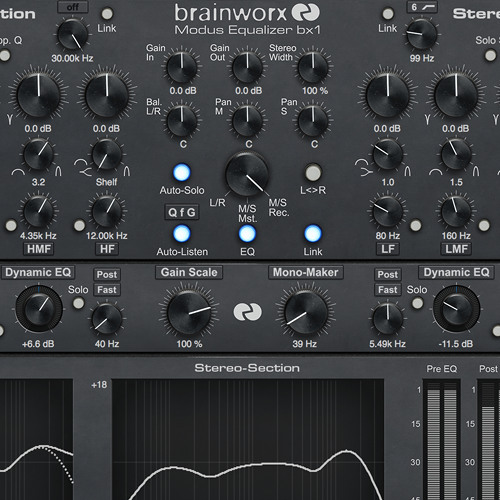This screenshot has width=500, height=500.
Task: Click the LMF Q knob reading 1.5
Action: [456, 155]
